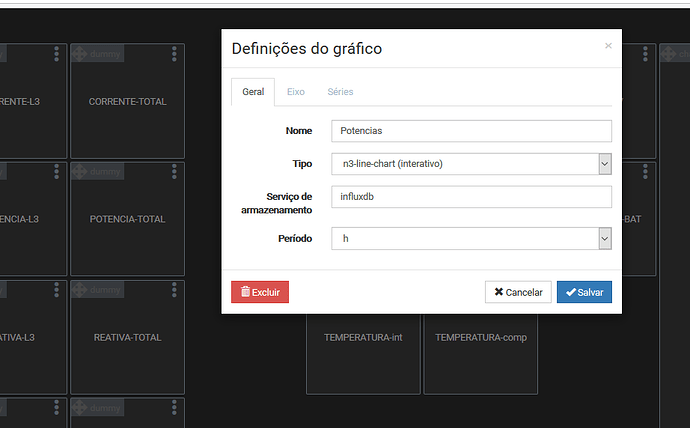Click the move handle icon on REATIVA-TOTAL
This screenshot has height=428, width=690.
[81, 291]
